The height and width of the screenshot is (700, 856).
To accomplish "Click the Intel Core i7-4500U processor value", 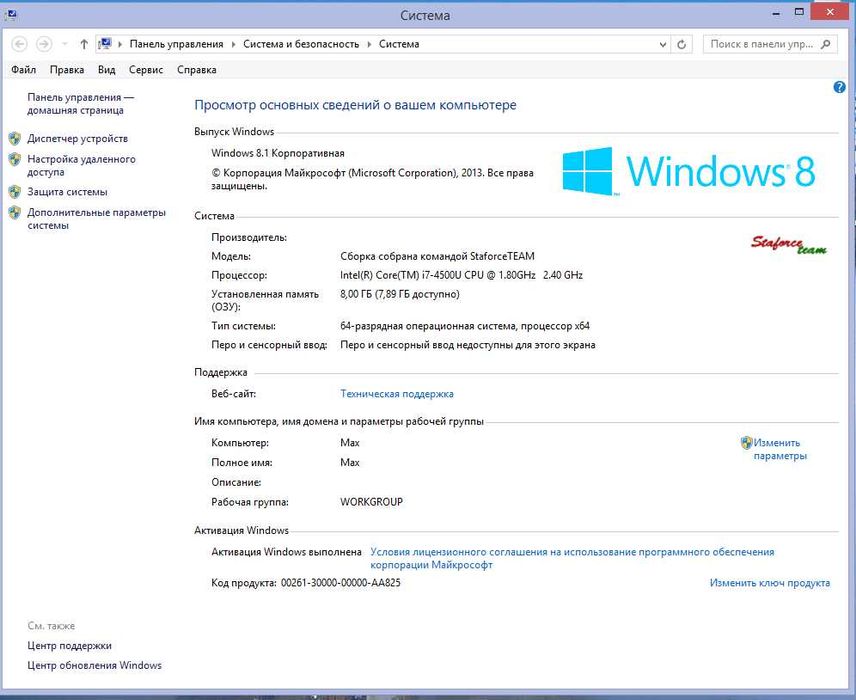I will (461, 275).
